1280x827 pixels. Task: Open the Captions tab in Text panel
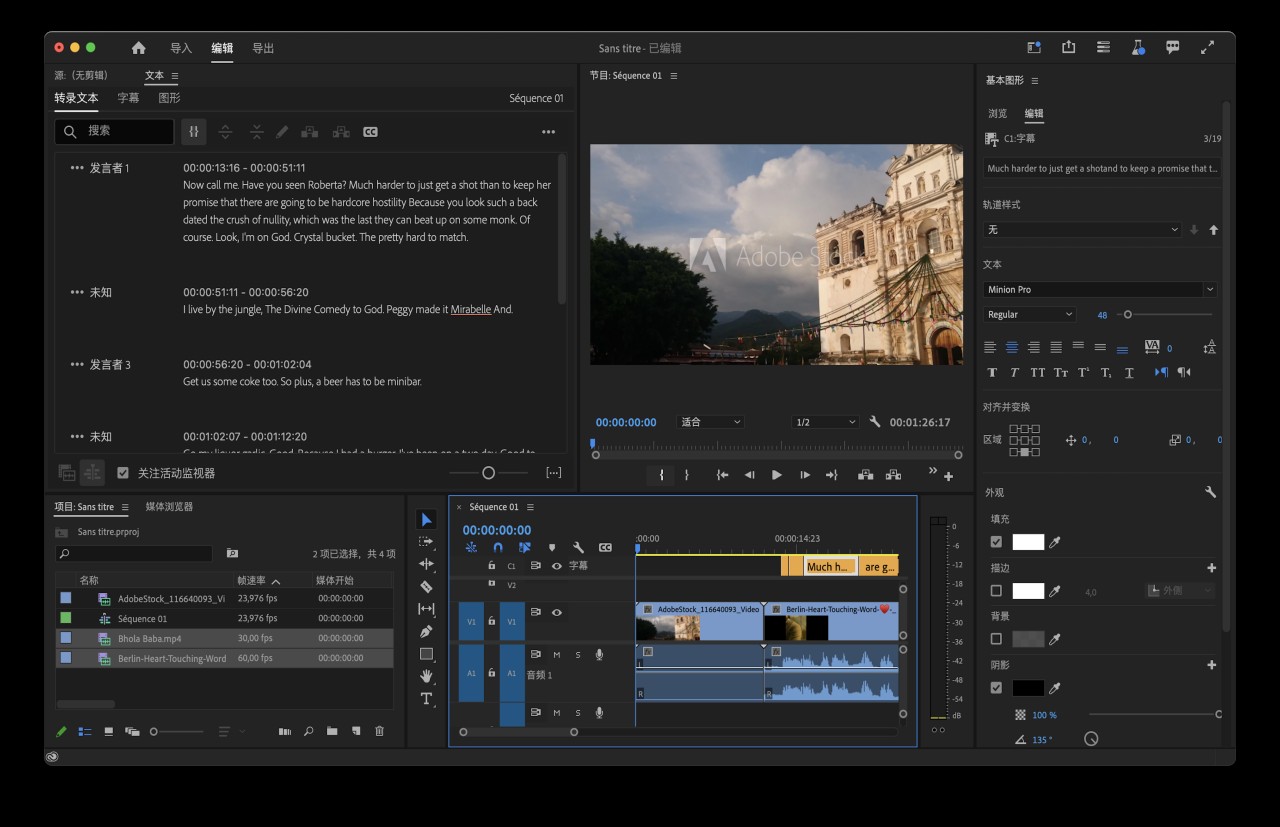[128, 98]
